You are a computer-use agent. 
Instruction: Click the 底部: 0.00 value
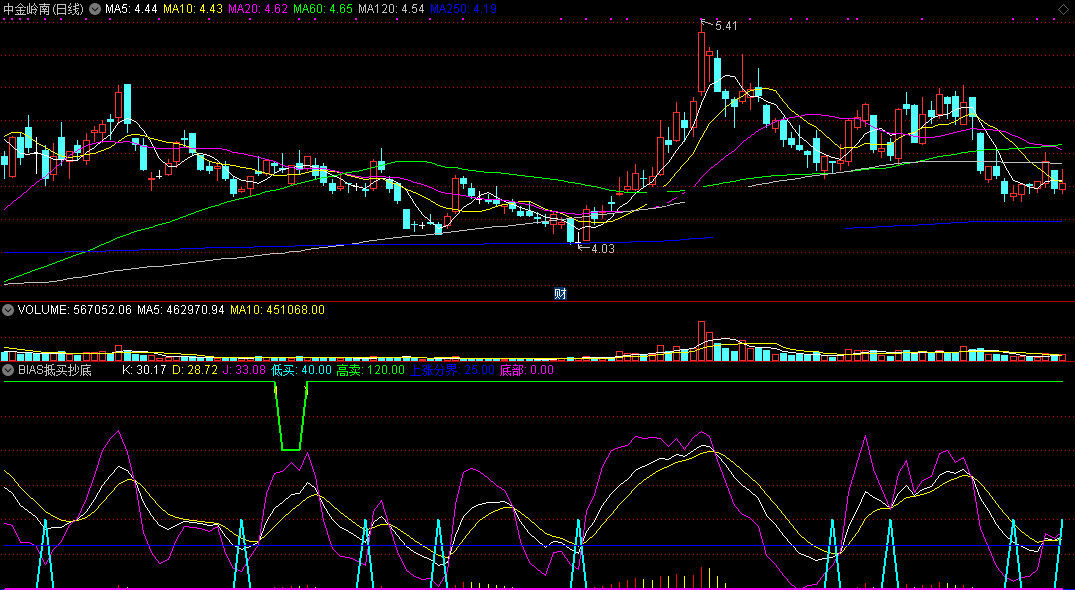(x=527, y=370)
